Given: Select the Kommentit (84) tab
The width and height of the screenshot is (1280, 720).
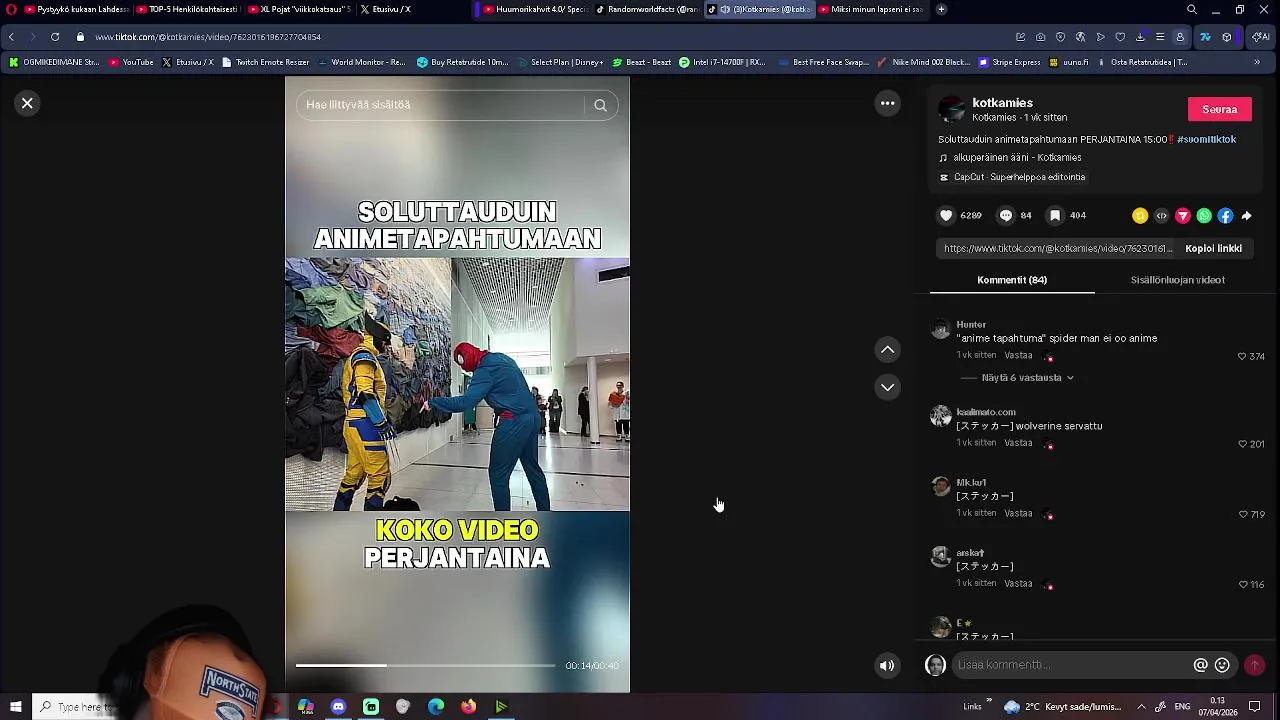Looking at the screenshot, I should pyautogui.click(x=1012, y=280).
